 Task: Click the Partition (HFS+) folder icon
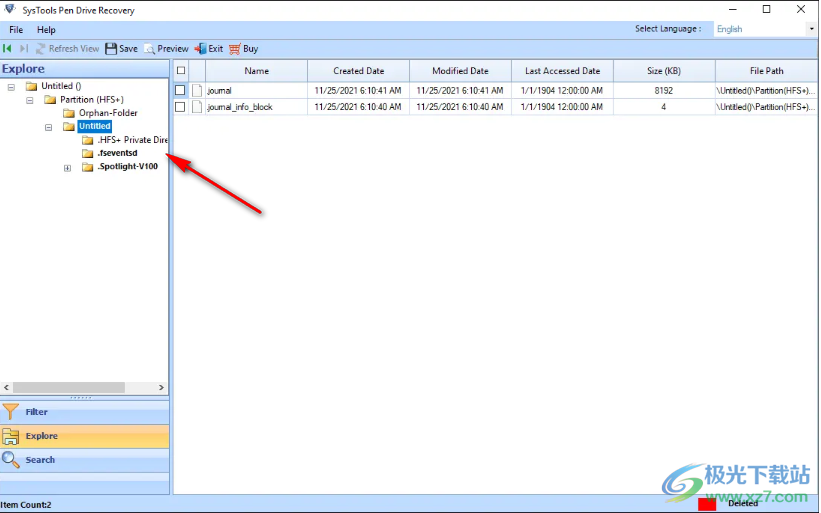[x=50, y=99]
